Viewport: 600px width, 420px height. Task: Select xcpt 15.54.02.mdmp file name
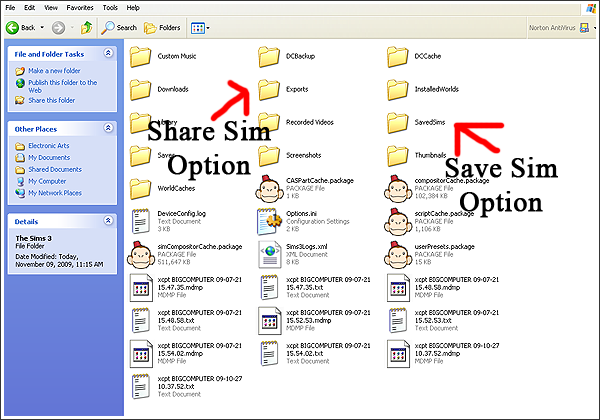pos(200,350)
